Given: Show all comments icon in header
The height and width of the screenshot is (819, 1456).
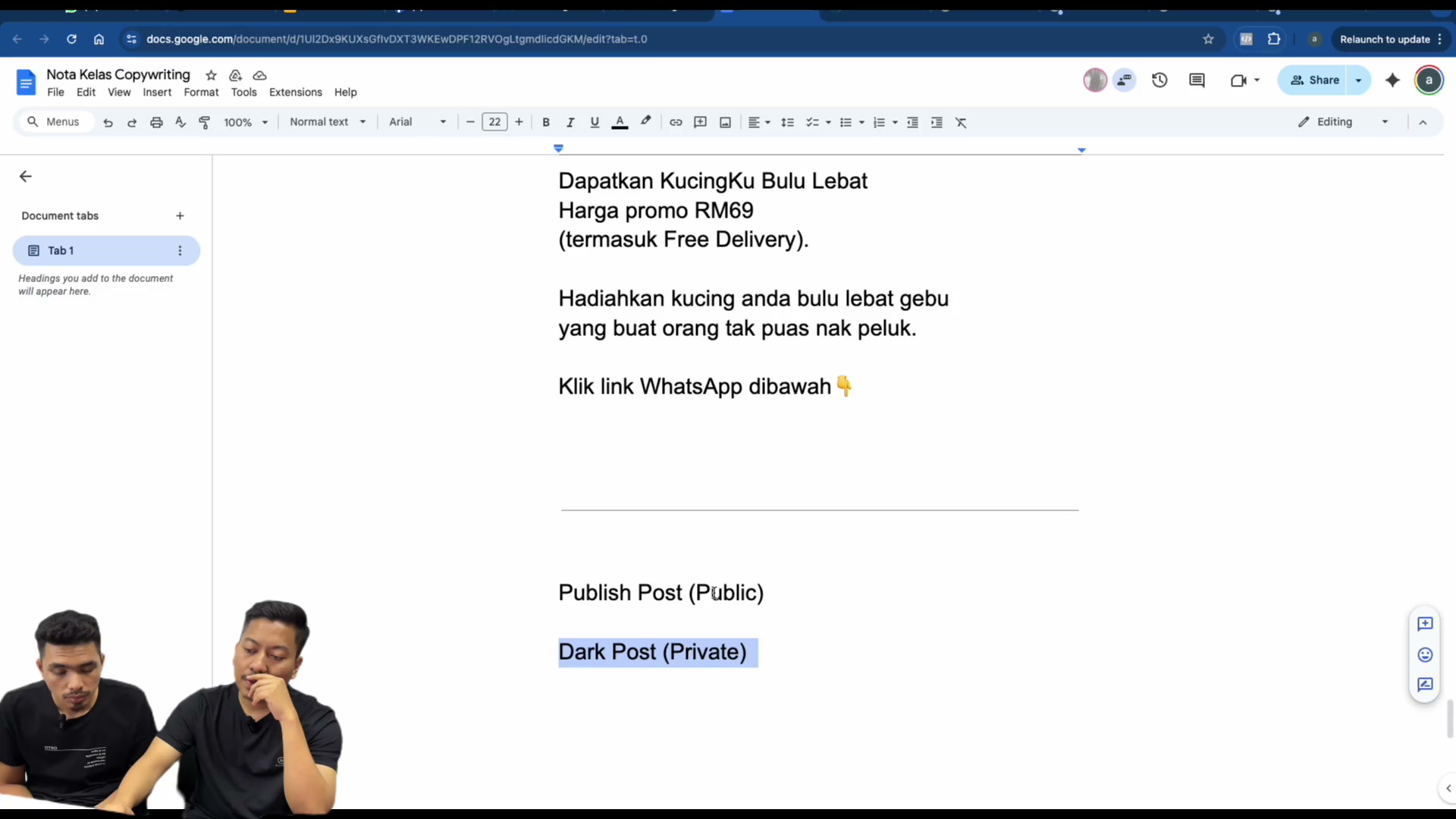Looking at the screenshot, I should [1197, 80].
